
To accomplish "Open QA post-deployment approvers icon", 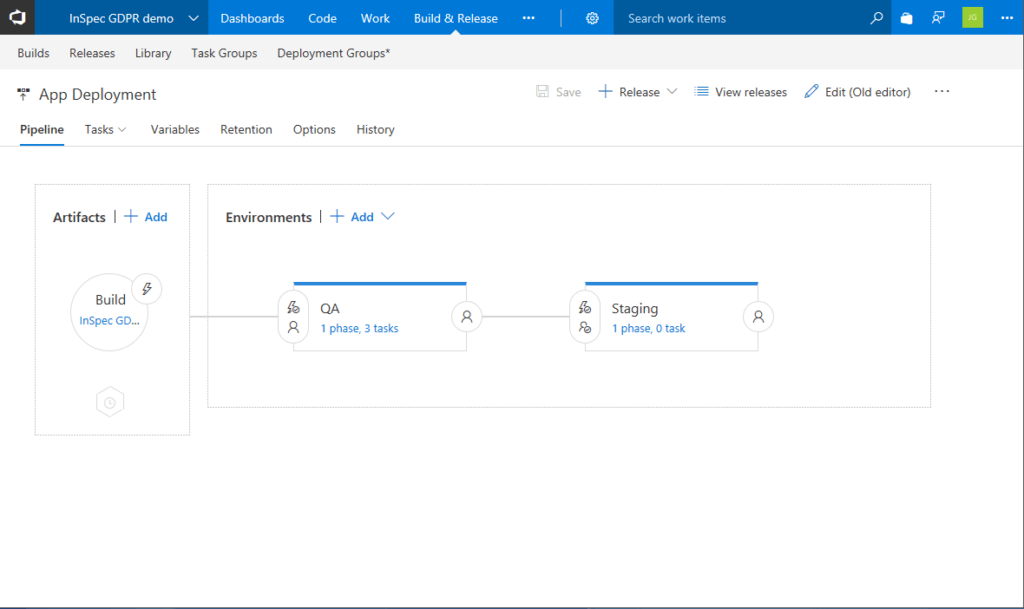I will tap(466, 317).
